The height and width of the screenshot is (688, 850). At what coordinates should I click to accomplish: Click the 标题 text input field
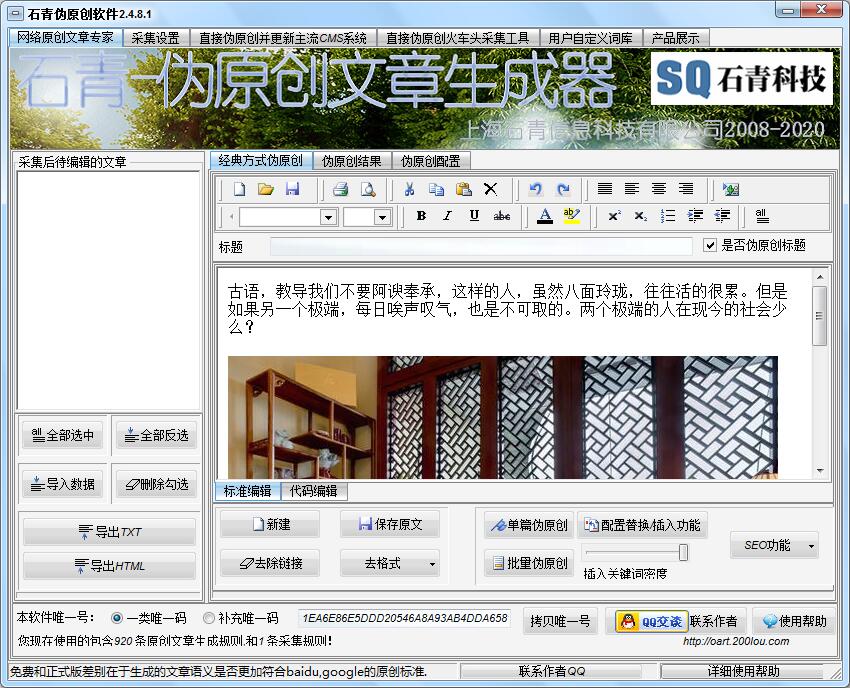tap(480, 246)
